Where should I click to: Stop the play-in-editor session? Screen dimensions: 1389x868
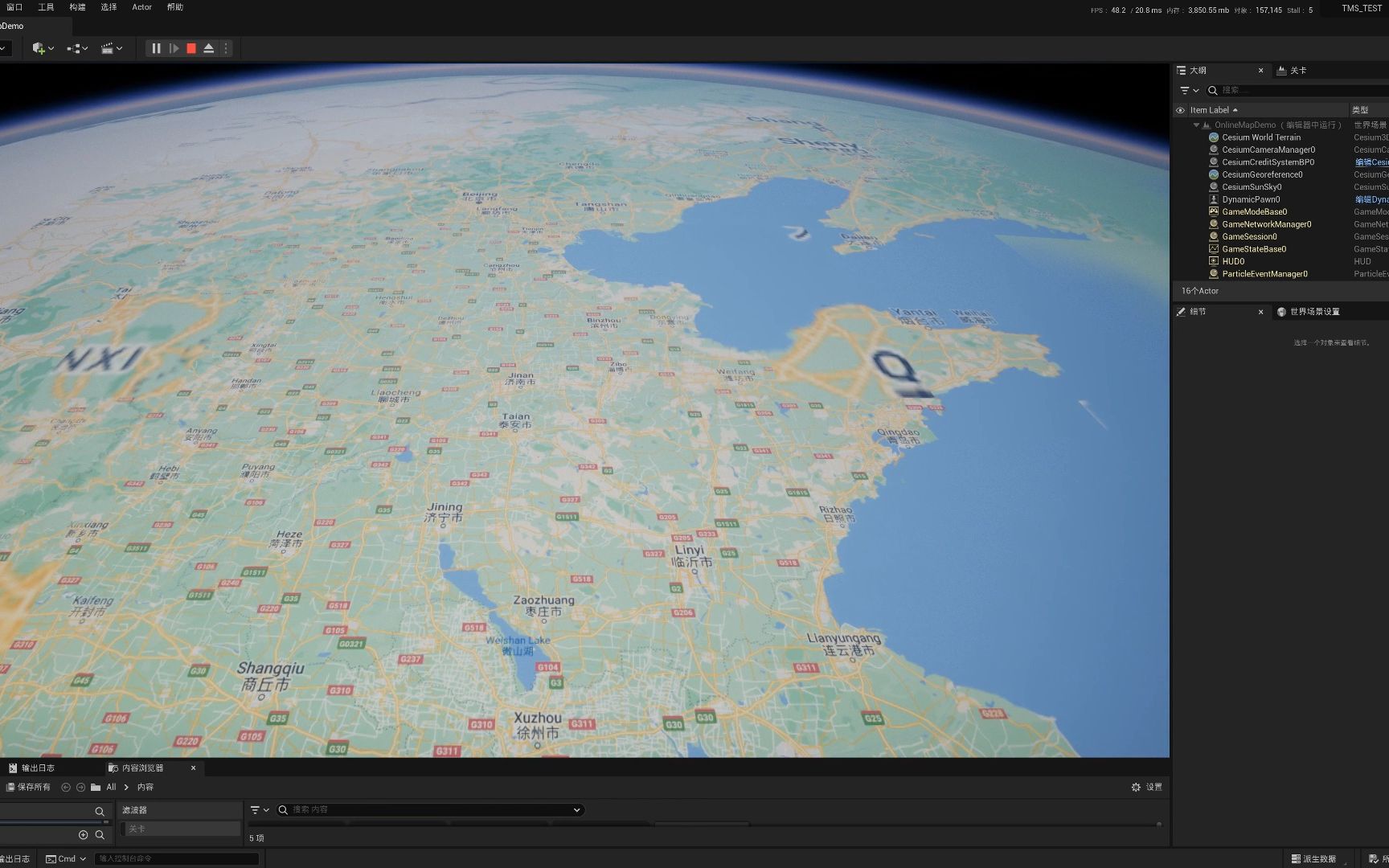click(191, 48)
